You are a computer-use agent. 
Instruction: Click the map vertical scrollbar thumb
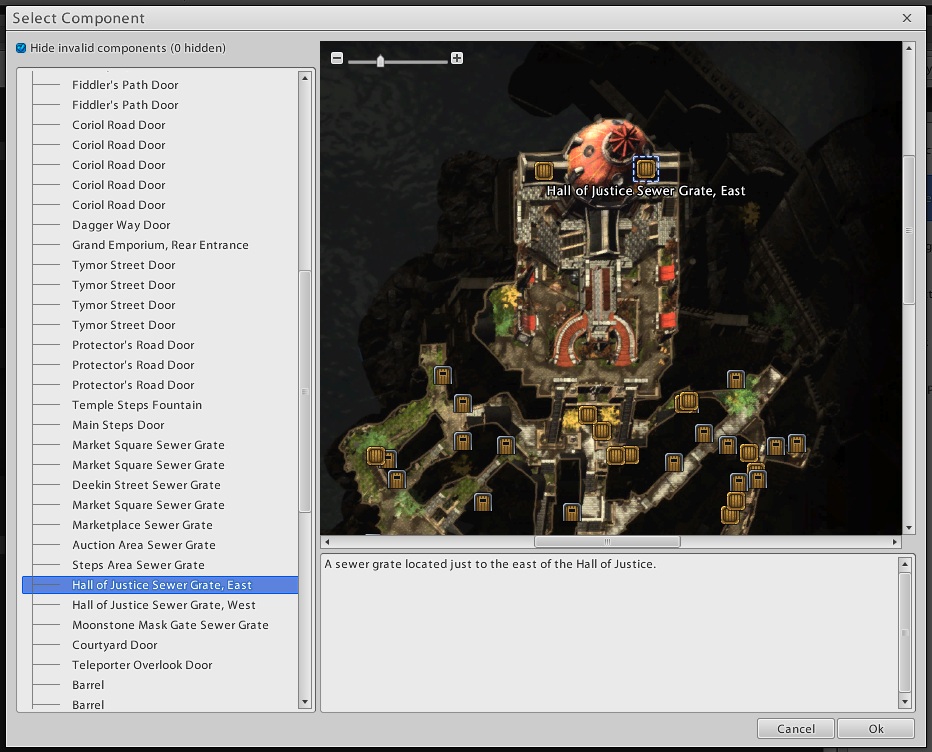[909, 230]
